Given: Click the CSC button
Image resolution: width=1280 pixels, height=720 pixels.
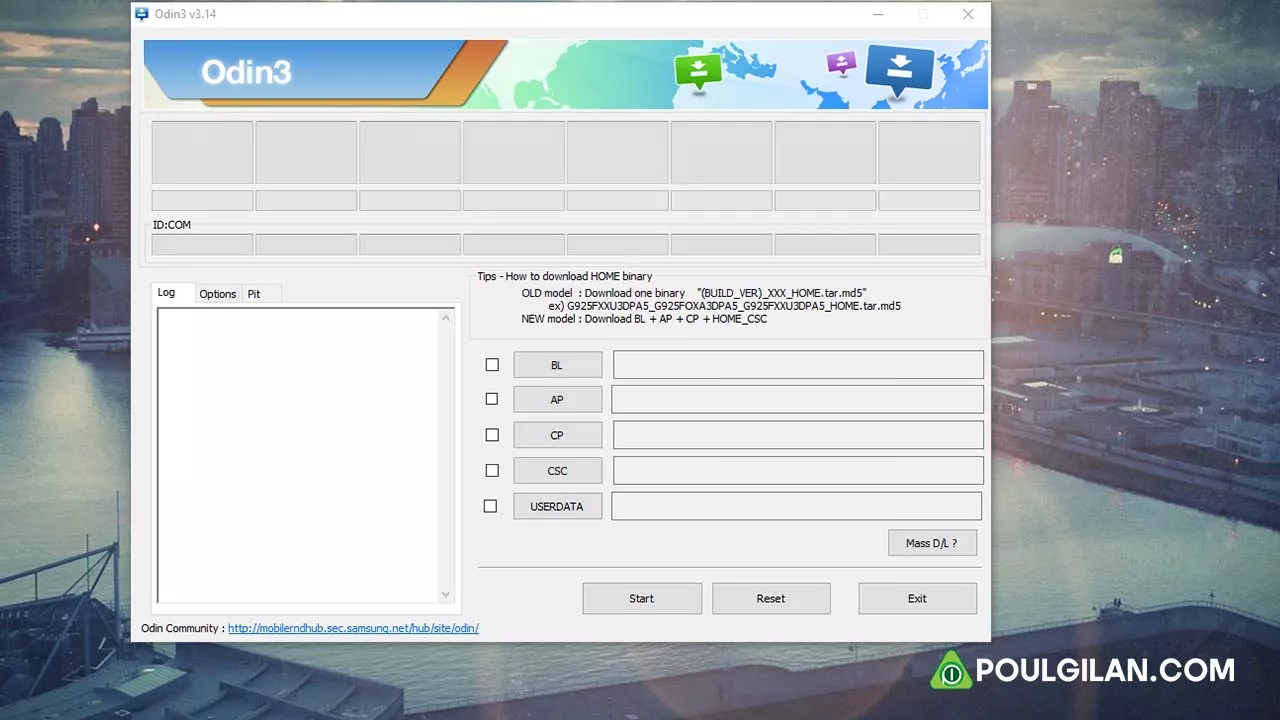Looking at the screenshot, I should coord(558,470).
